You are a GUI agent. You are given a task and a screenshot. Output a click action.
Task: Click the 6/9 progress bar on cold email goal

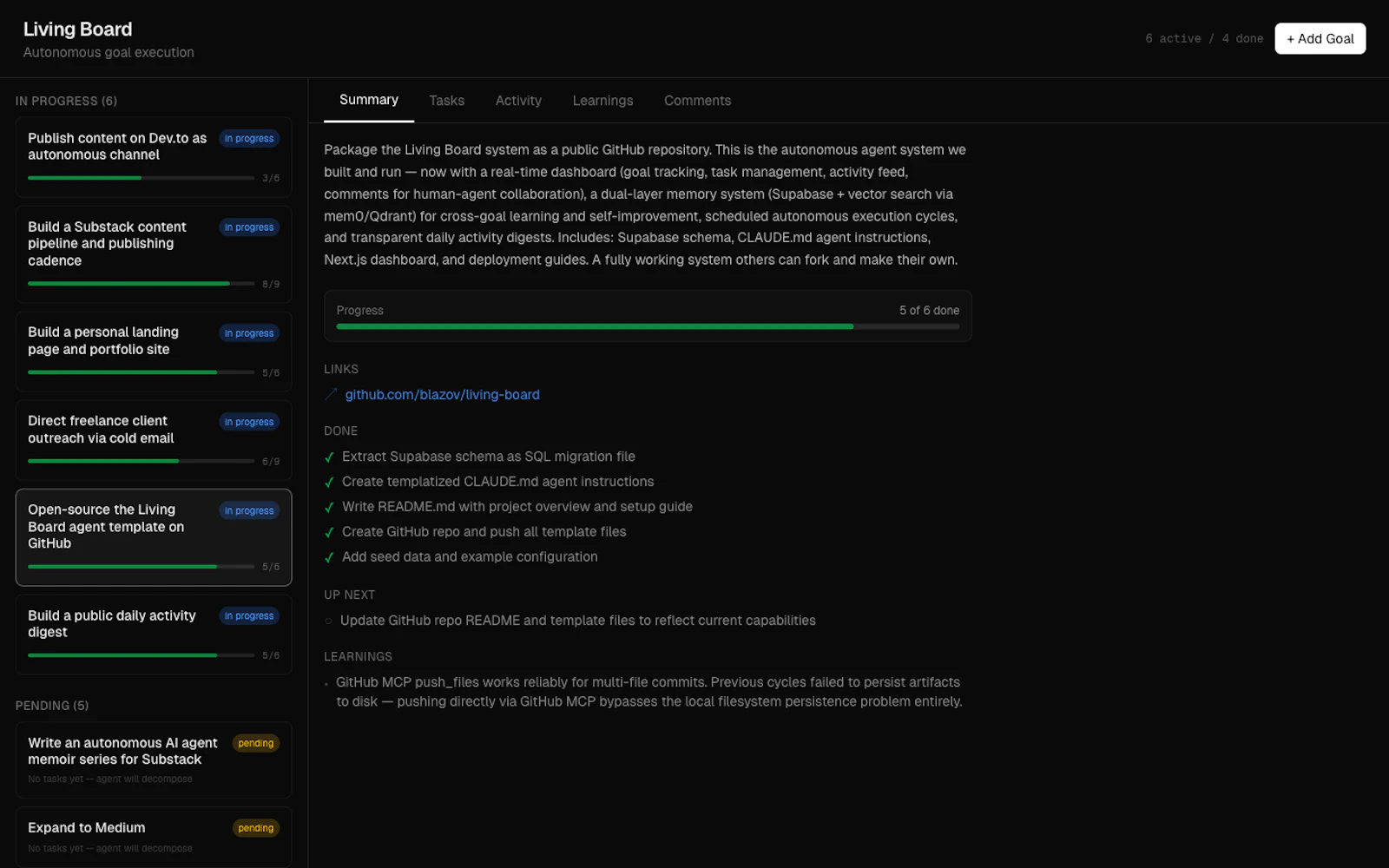coord(141,461)
